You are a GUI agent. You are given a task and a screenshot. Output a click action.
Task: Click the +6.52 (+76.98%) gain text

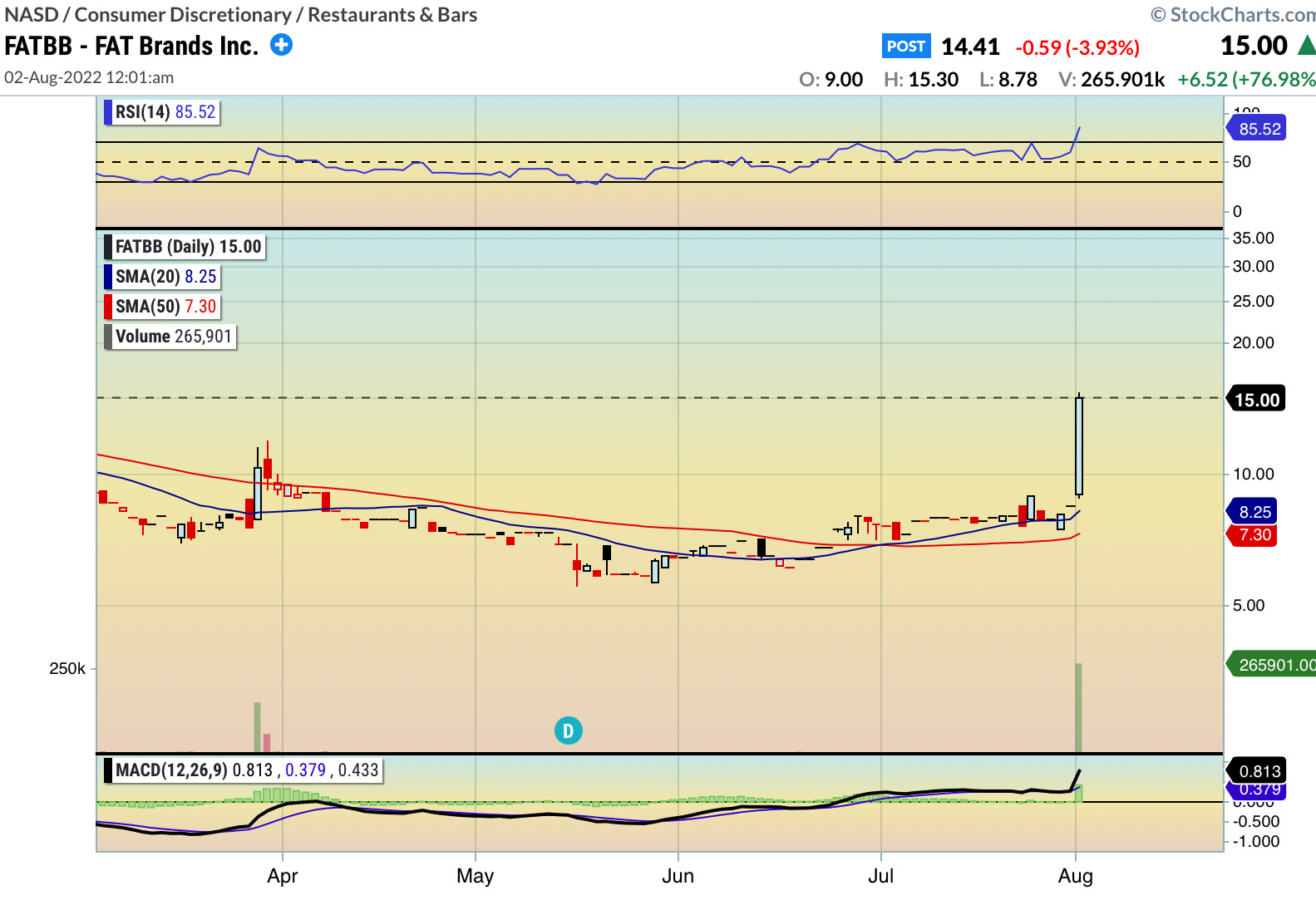(1246, 80)
